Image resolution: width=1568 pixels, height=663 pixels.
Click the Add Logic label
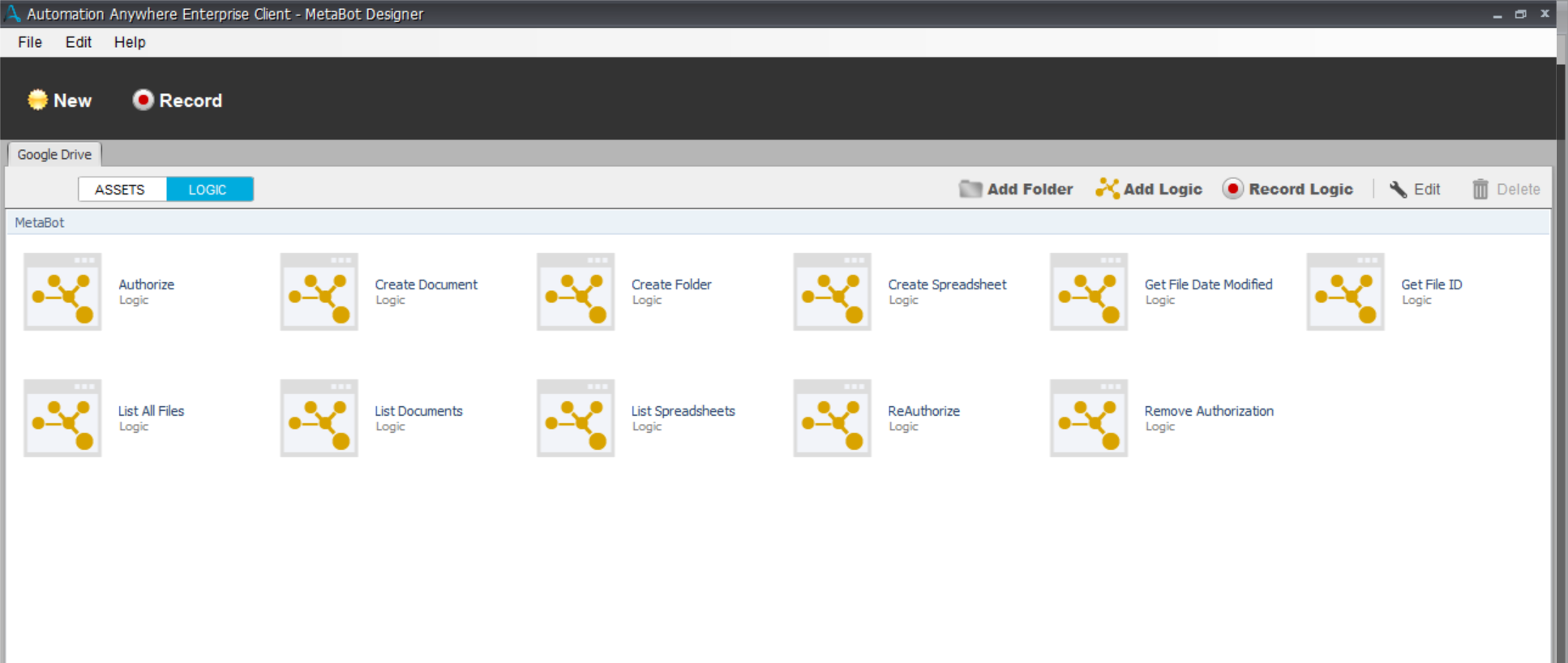[1163, 189]
